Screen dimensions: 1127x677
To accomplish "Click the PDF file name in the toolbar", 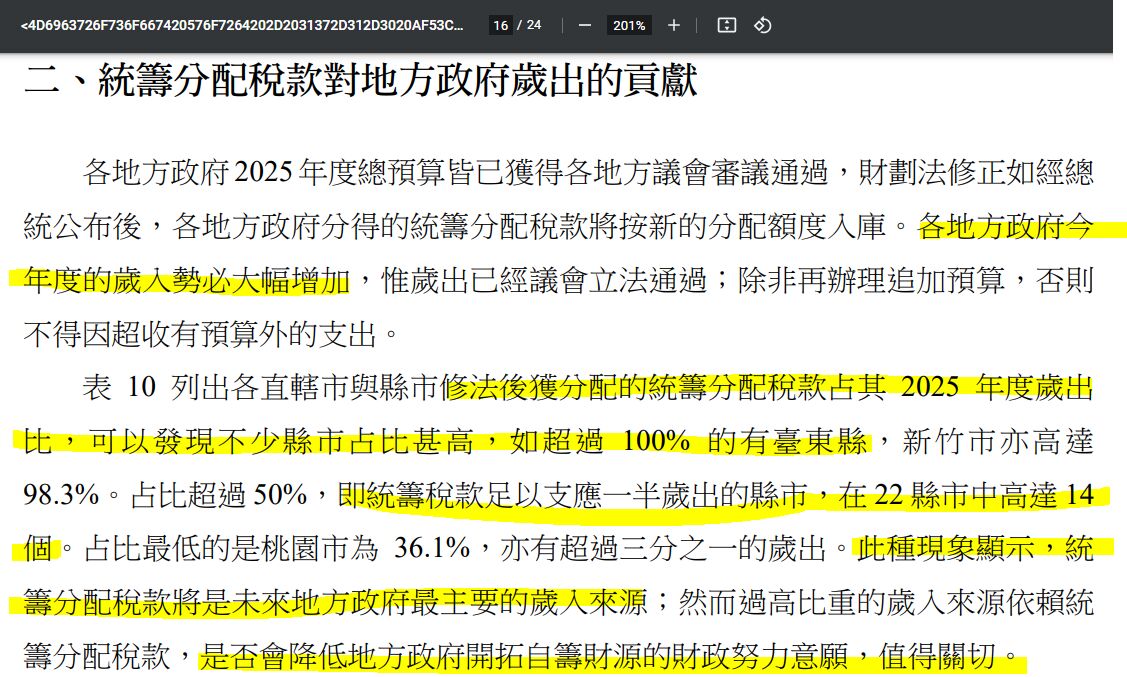I will [x=241, y=25].
